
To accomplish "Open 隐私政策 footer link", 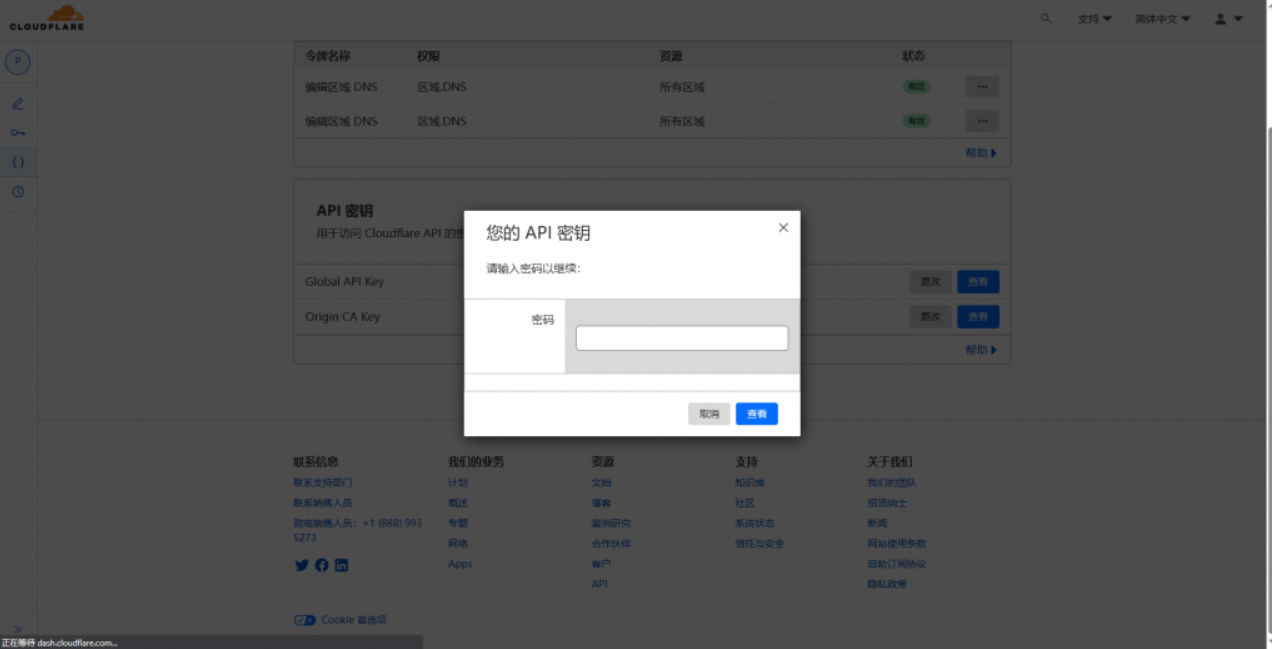I will tap(887, 584).
